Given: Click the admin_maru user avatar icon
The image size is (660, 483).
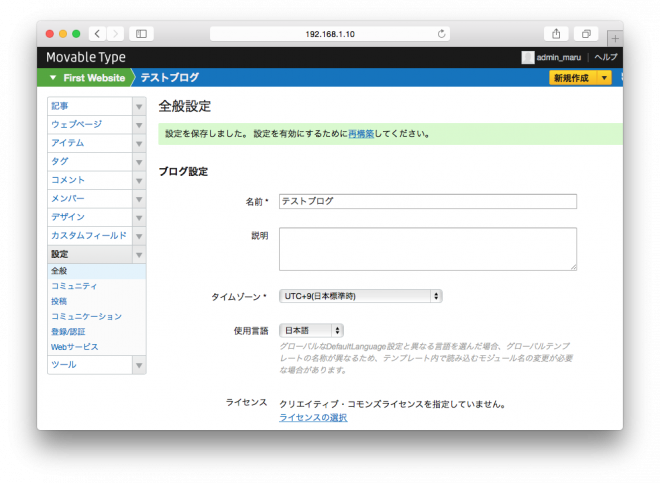Looking at the screenshot, I should (527, 58).
